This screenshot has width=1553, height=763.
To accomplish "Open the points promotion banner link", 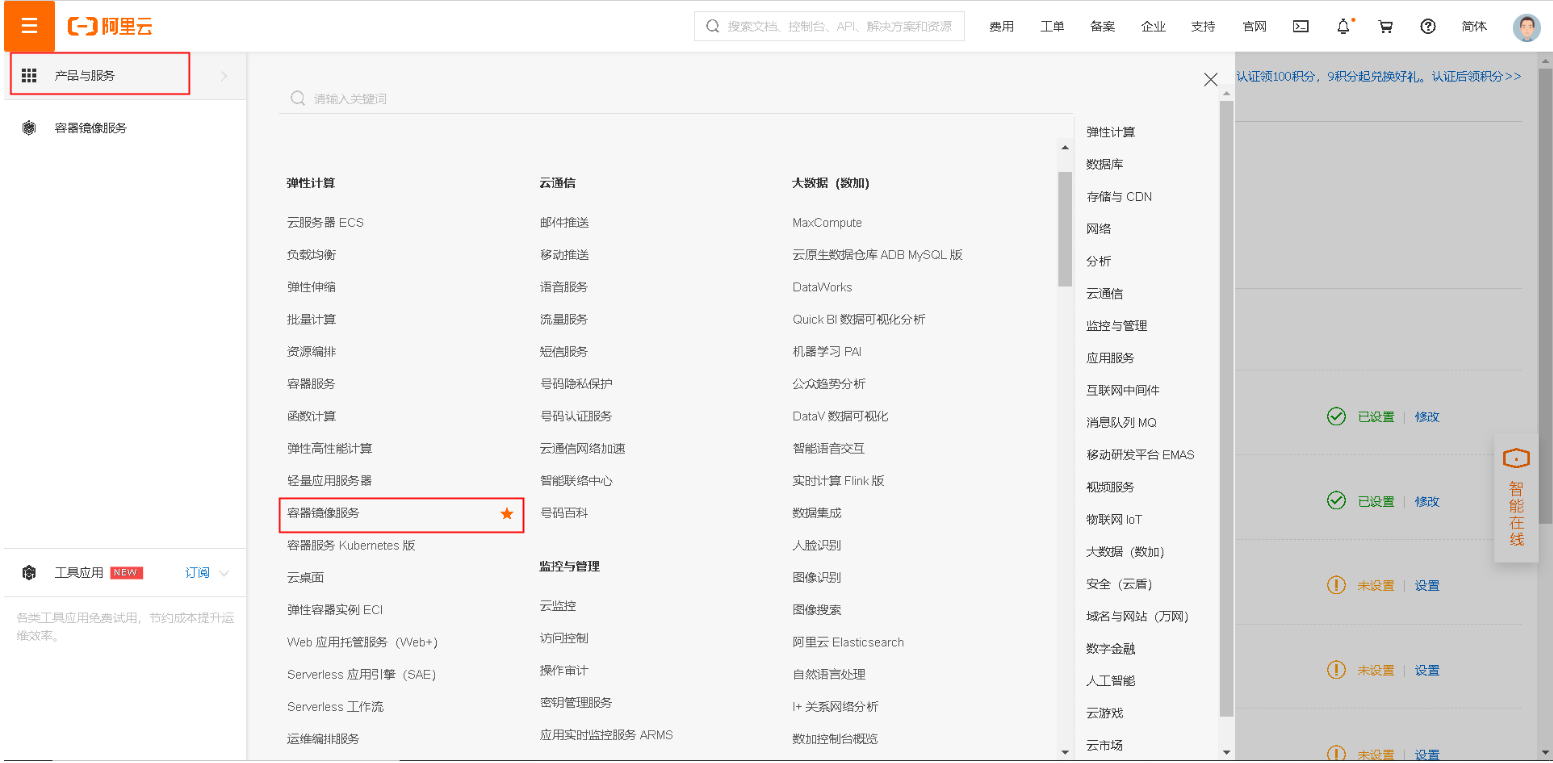I will [x=1379, y=76].
